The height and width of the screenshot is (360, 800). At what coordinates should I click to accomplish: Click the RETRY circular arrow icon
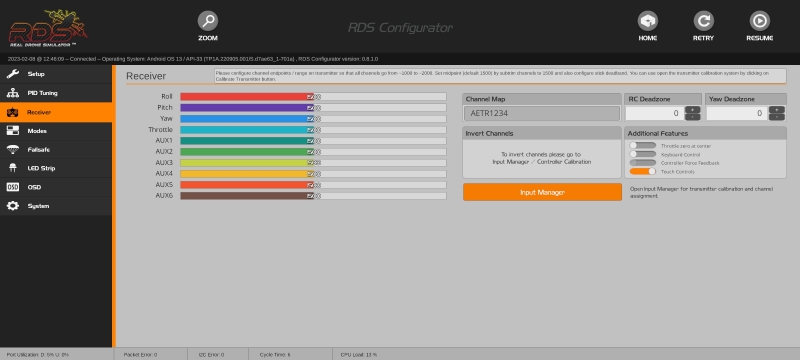click(704, 21)
